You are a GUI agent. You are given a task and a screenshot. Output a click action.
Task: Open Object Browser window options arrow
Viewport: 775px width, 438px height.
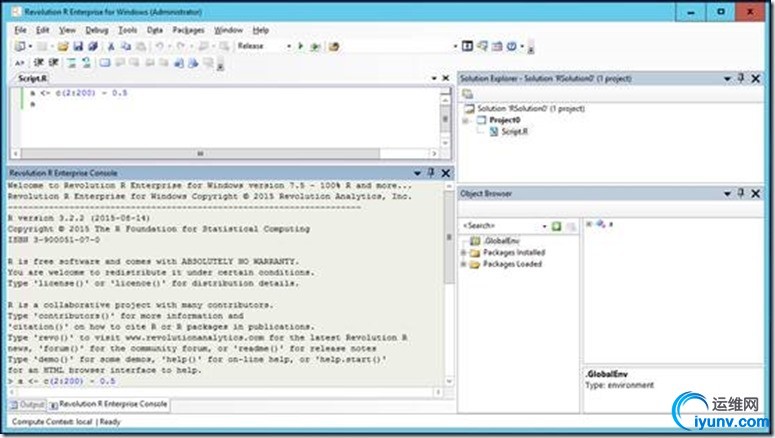[727, 194]
